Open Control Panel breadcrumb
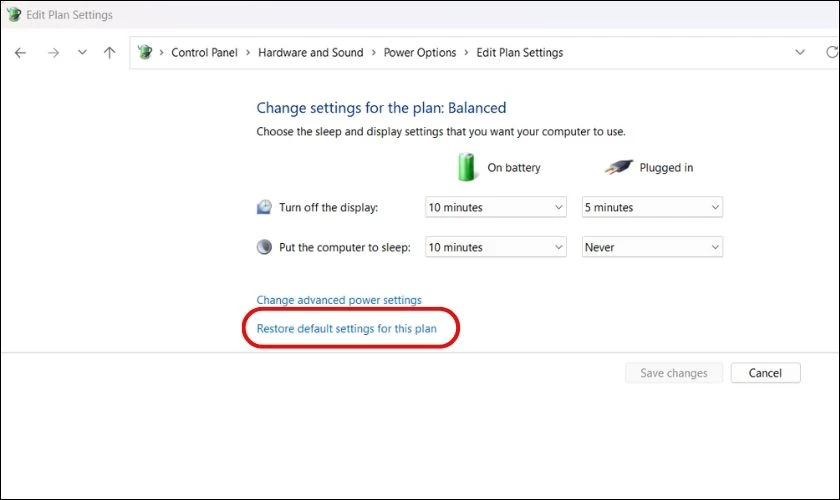840x500 pixels. coord(204,53)
